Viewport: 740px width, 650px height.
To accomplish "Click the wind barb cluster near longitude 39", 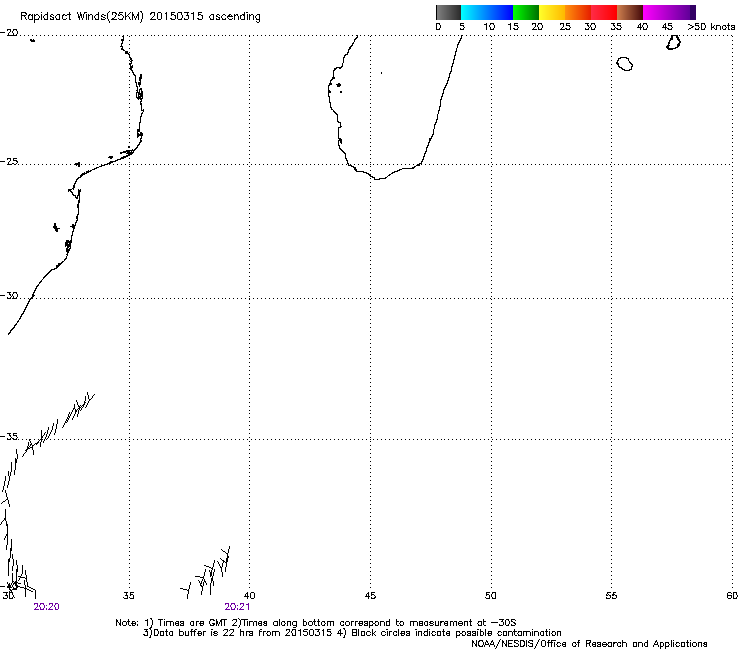I will (x=206, y=572).
